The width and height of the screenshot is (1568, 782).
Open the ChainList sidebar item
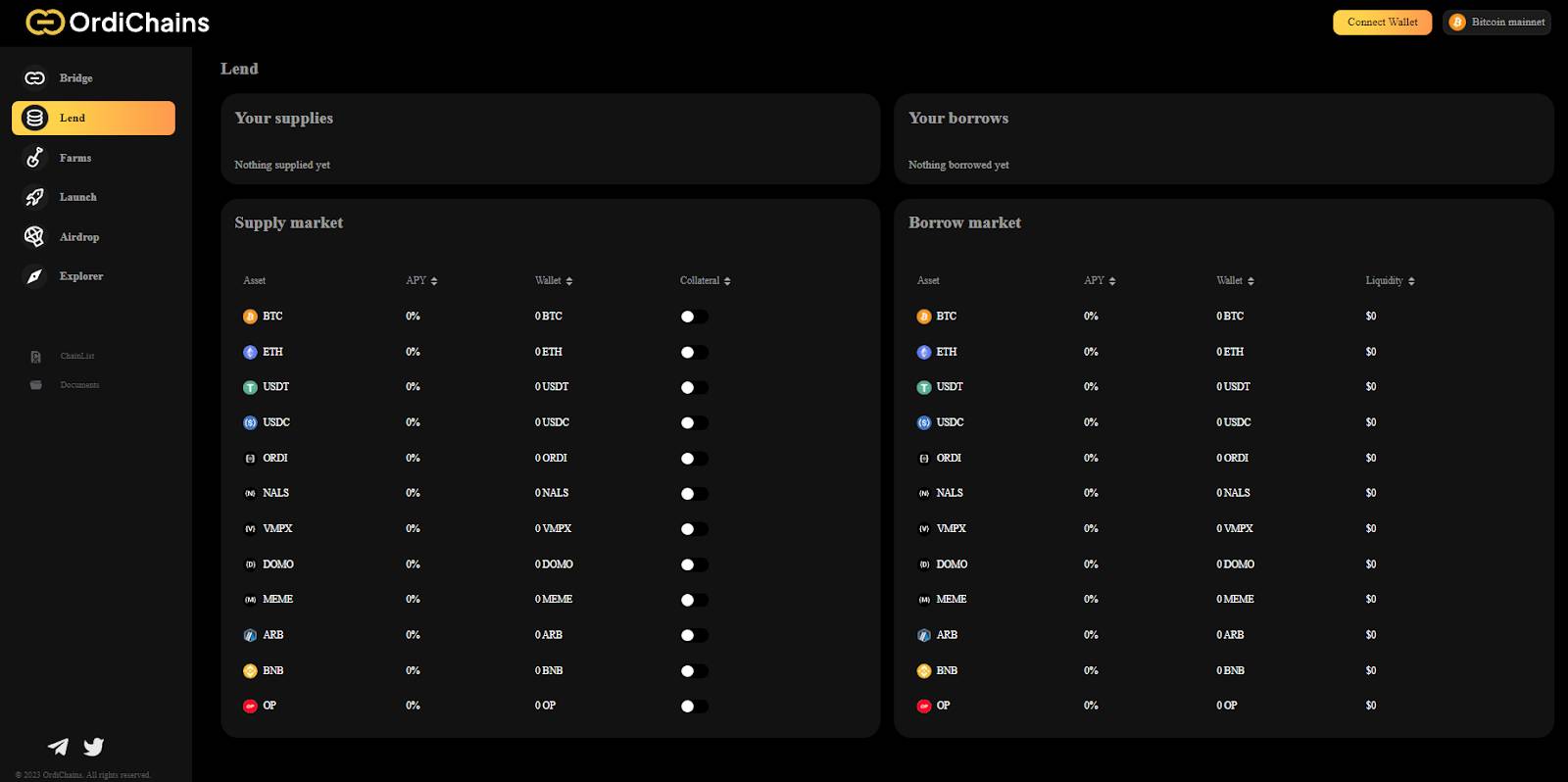coord(76,357)
